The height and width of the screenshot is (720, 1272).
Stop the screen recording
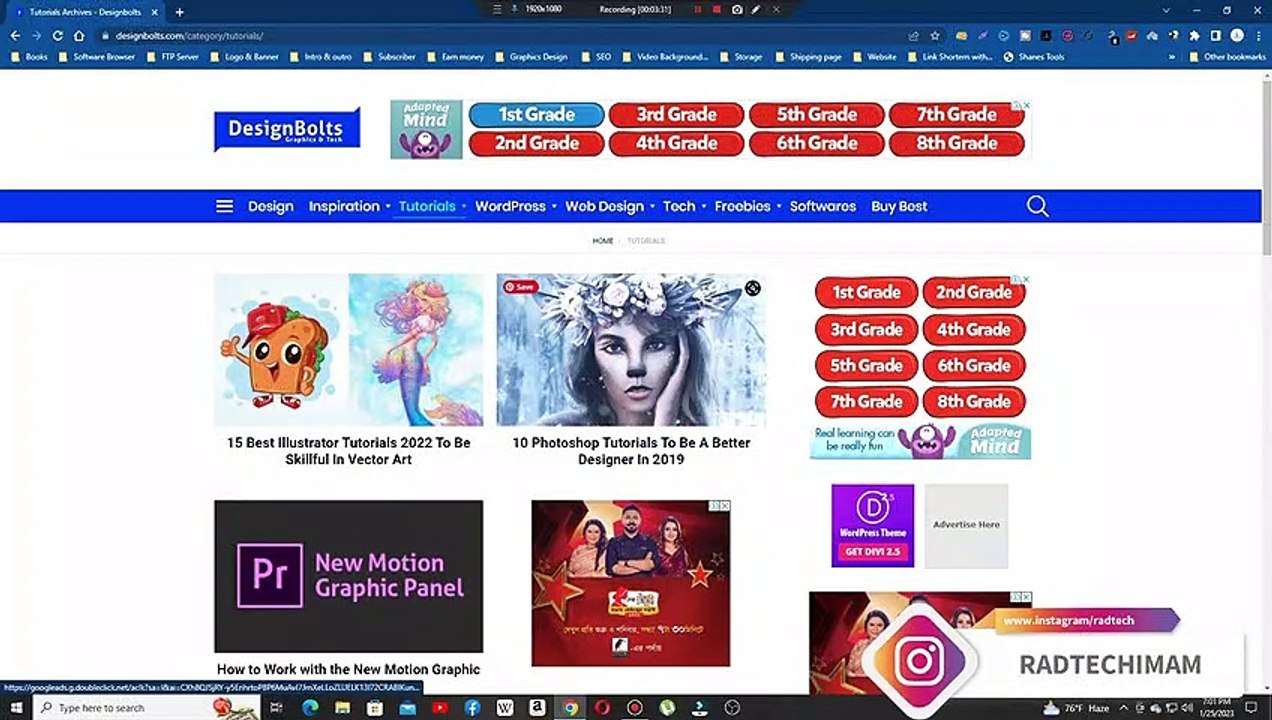click(717, 9)
